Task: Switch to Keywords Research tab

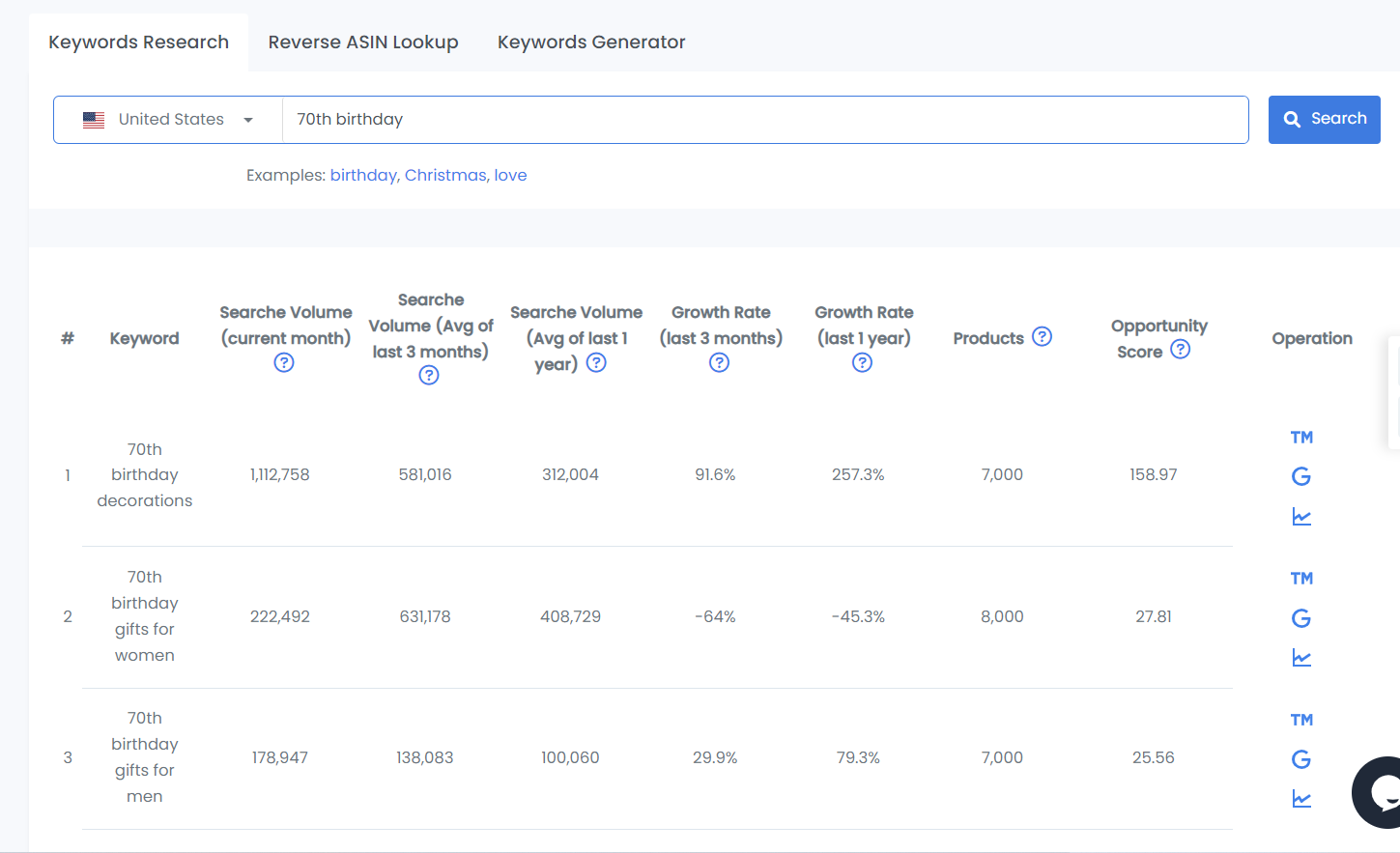Action: (x=139, y=43)
